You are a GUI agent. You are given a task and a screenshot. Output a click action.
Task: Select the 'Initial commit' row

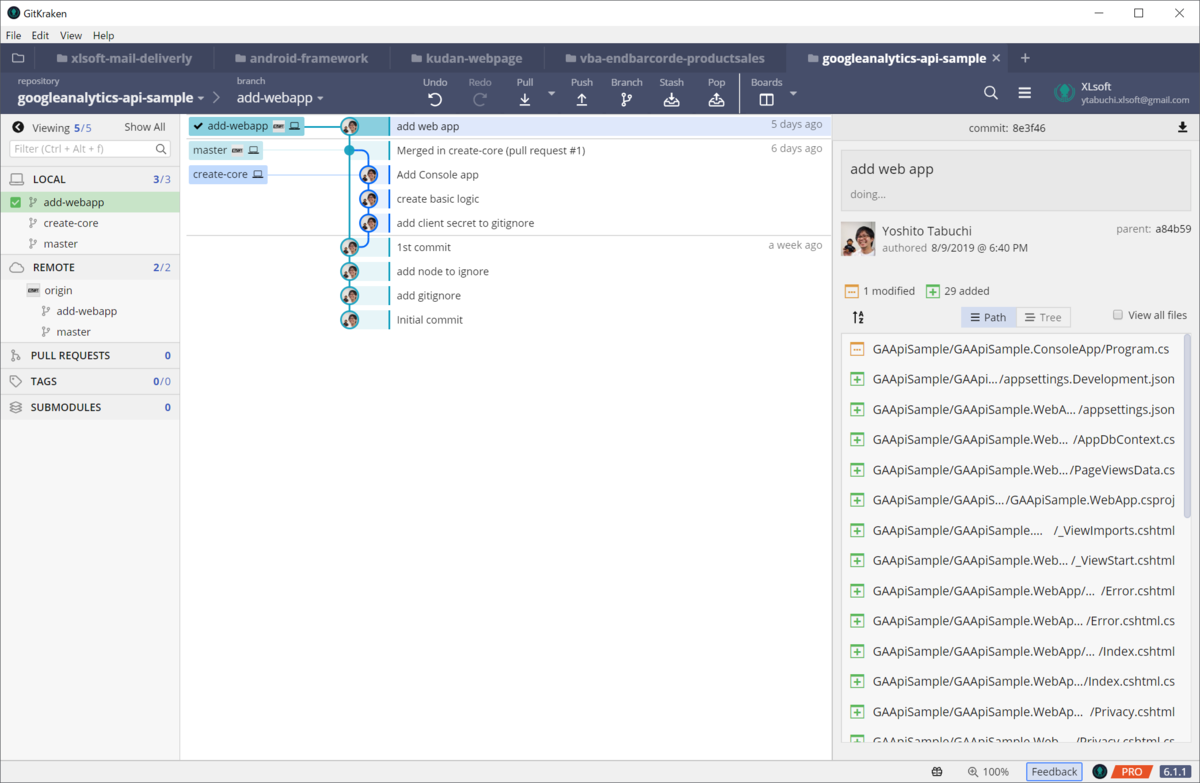click(509, 320)
